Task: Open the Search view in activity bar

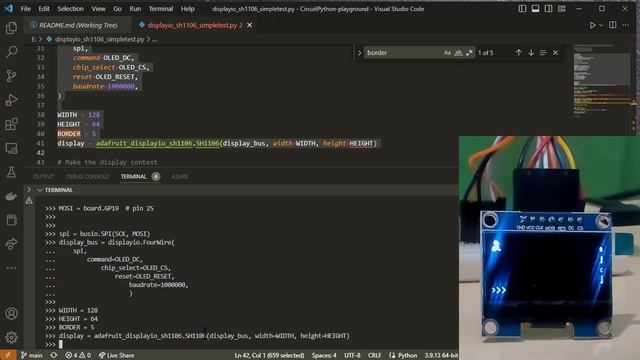Action: [11, 52]
